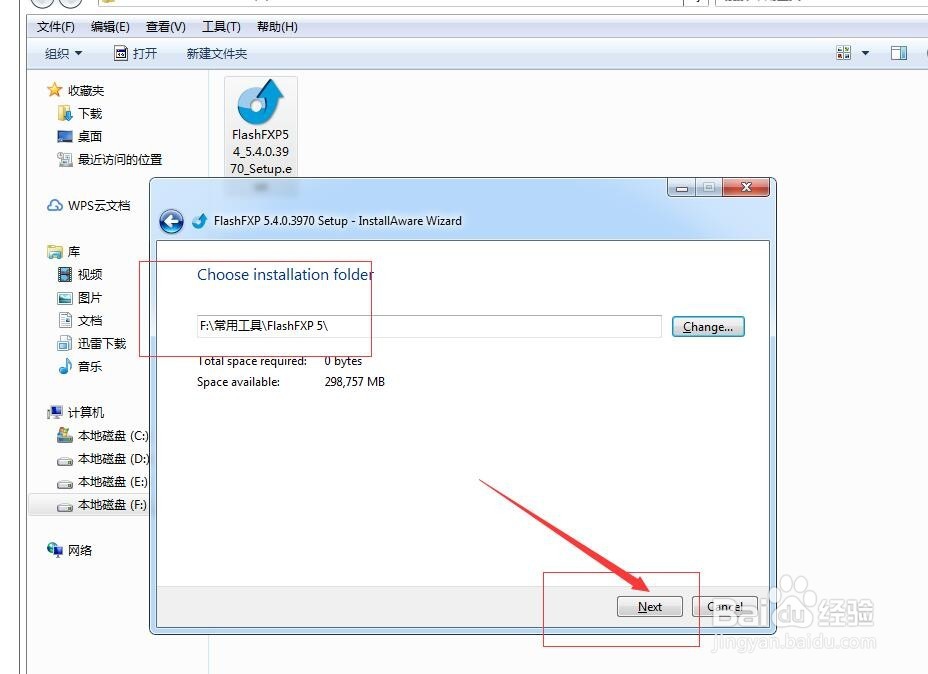Click the installer's blue Back arrow
Image resolution: width=928 pixels, height=674 pixels.
click(171, 222)
